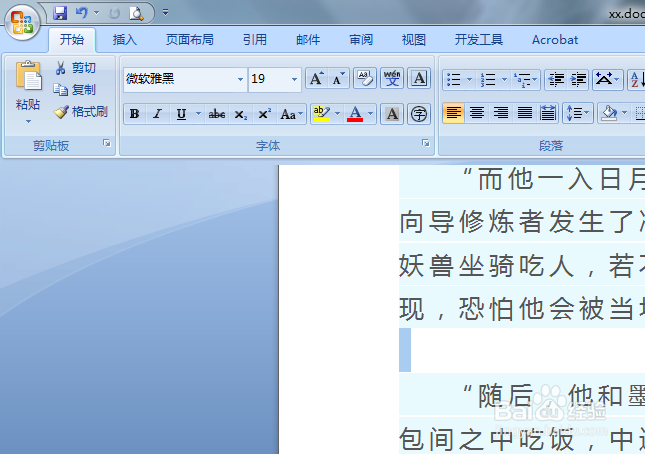The image size is (645, 454).
Task: Click the 微软雅黑 font name field
Action: point(179,79)
